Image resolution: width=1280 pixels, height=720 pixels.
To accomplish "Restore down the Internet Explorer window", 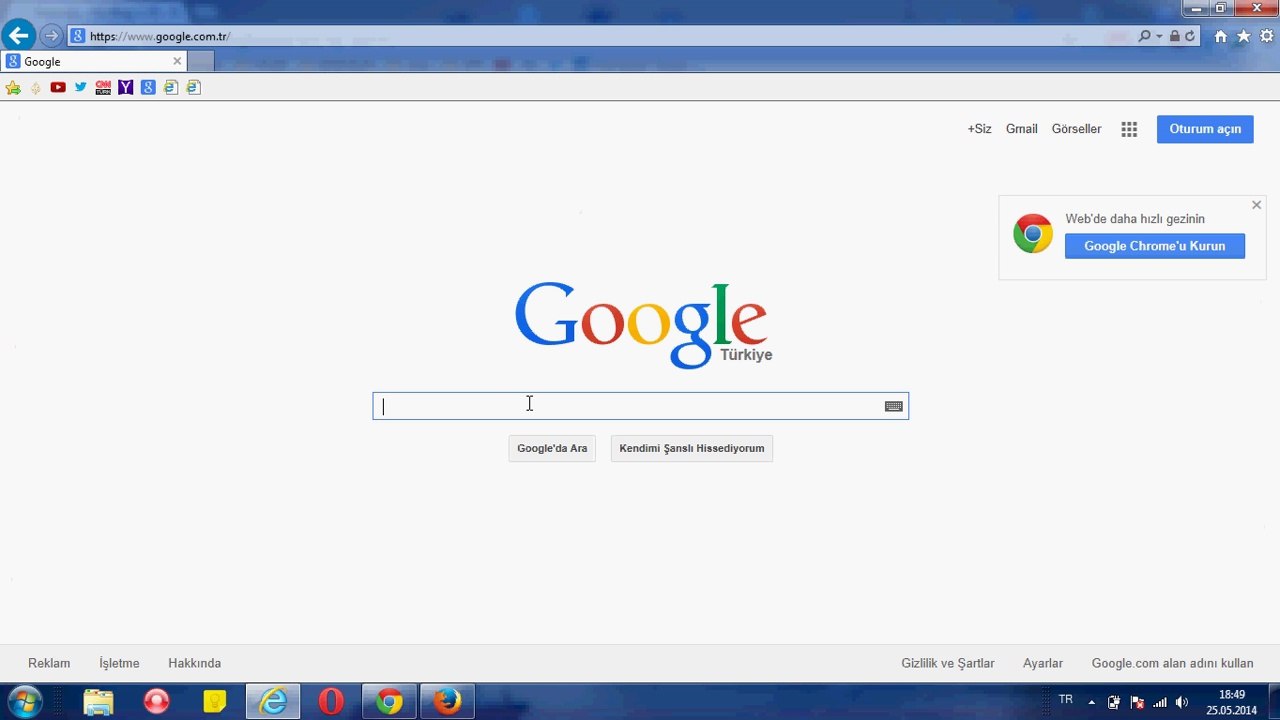I will 1220,8.
